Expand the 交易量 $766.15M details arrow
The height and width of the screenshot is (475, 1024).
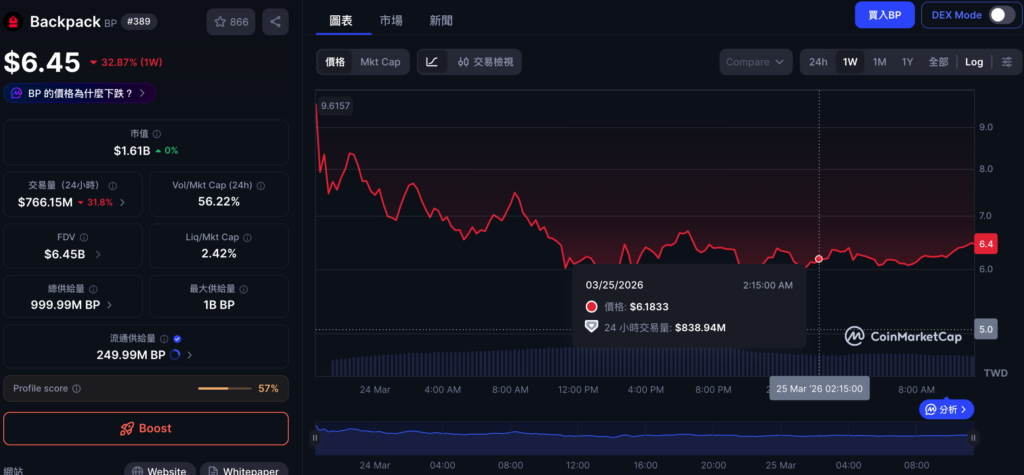point(122,202)
